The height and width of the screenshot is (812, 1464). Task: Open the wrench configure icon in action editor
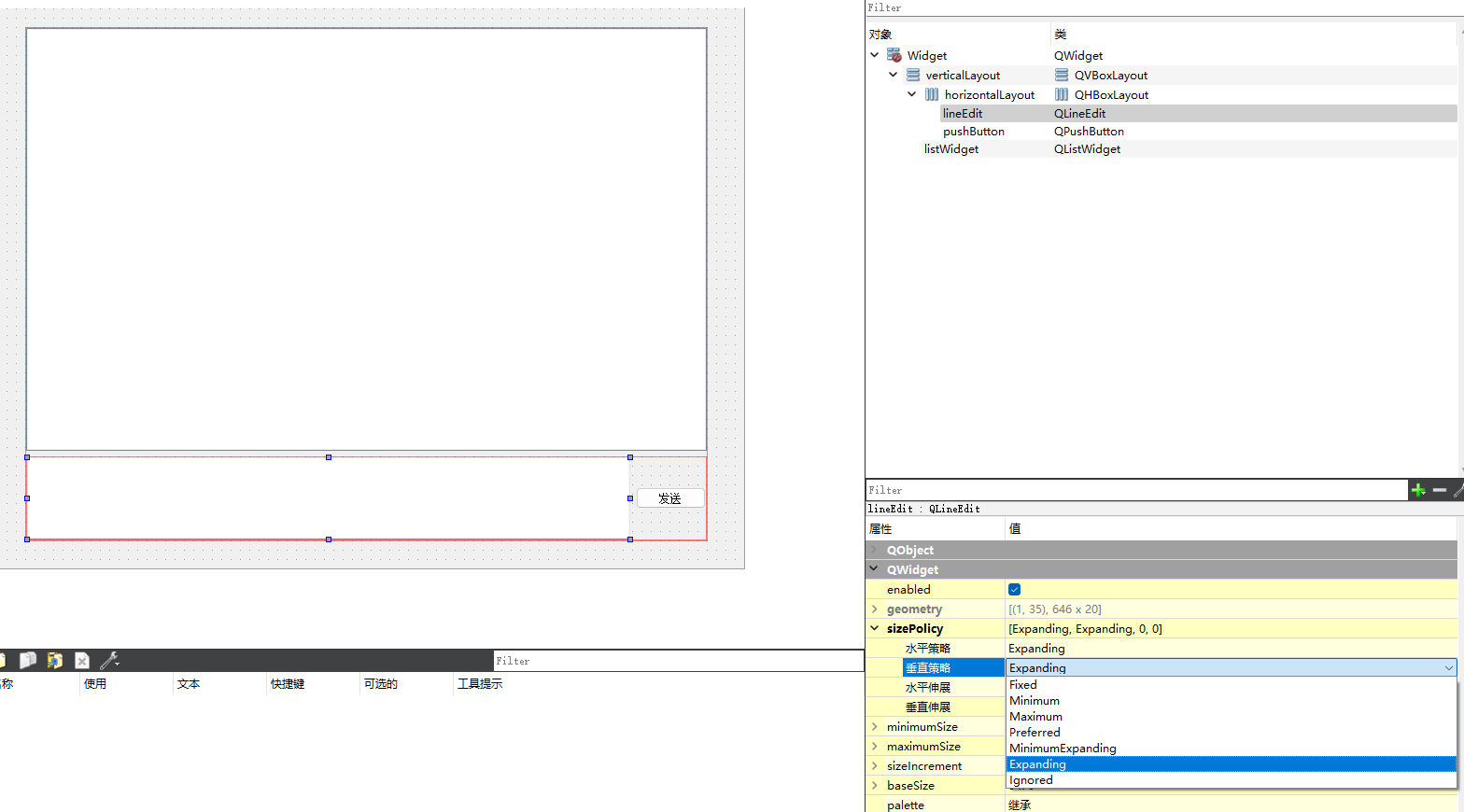[109, 661]
